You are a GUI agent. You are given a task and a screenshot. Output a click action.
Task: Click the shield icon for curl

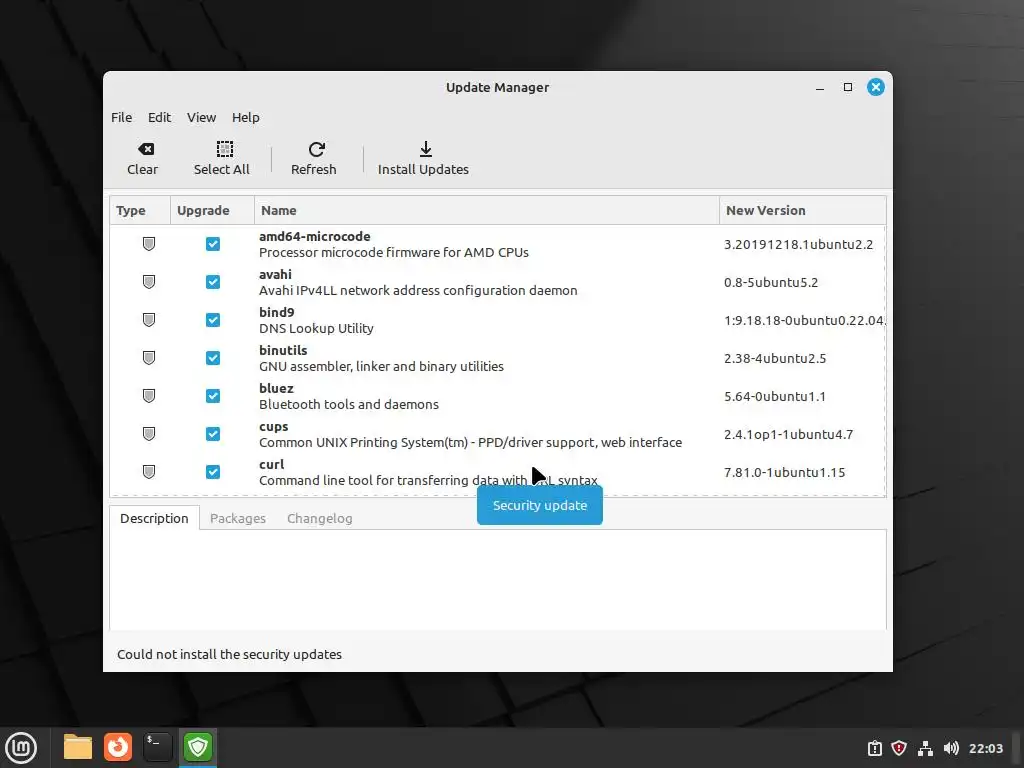[149, 472]
